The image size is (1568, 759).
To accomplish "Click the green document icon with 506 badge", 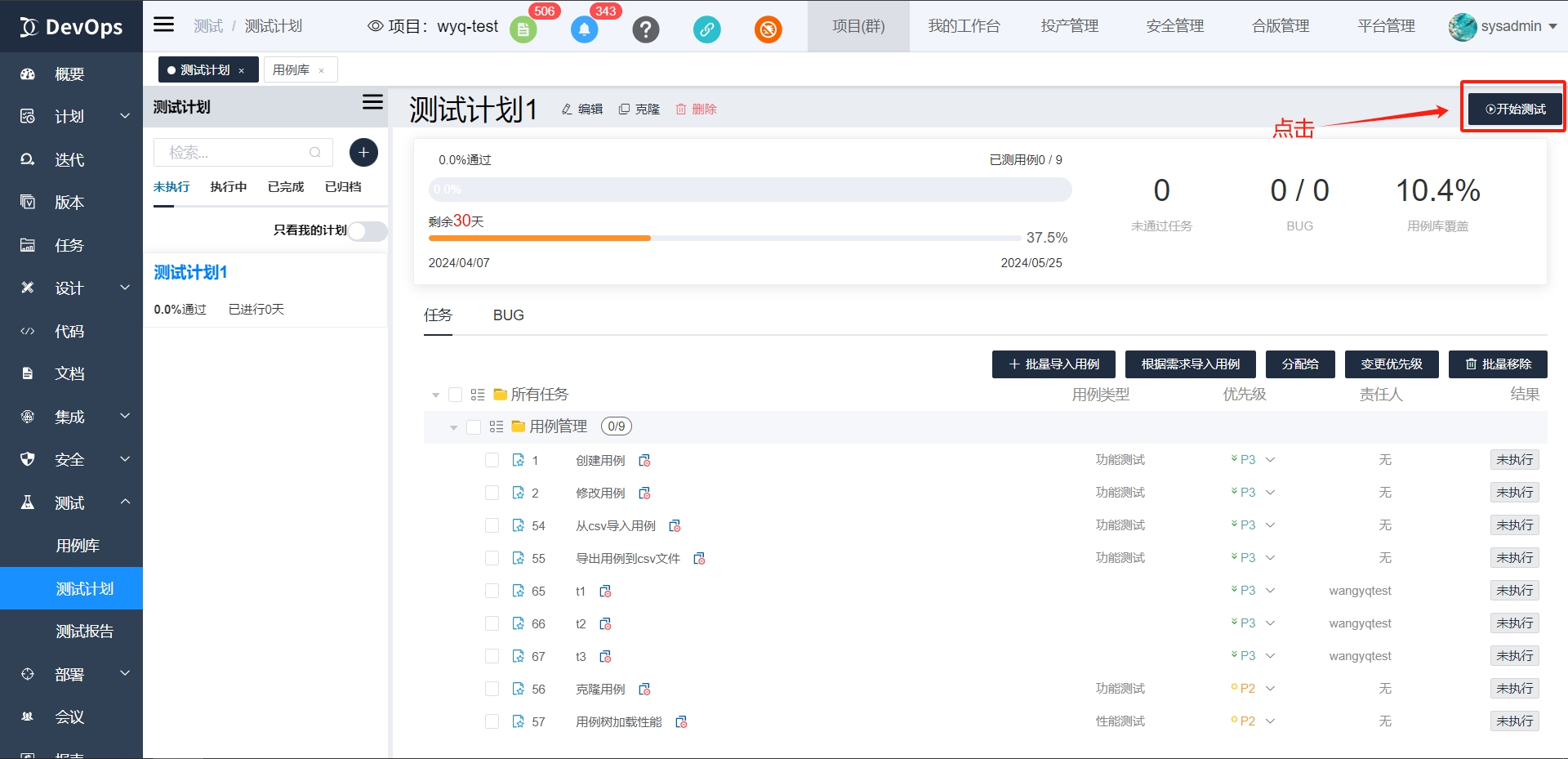I will click(523, 30).
